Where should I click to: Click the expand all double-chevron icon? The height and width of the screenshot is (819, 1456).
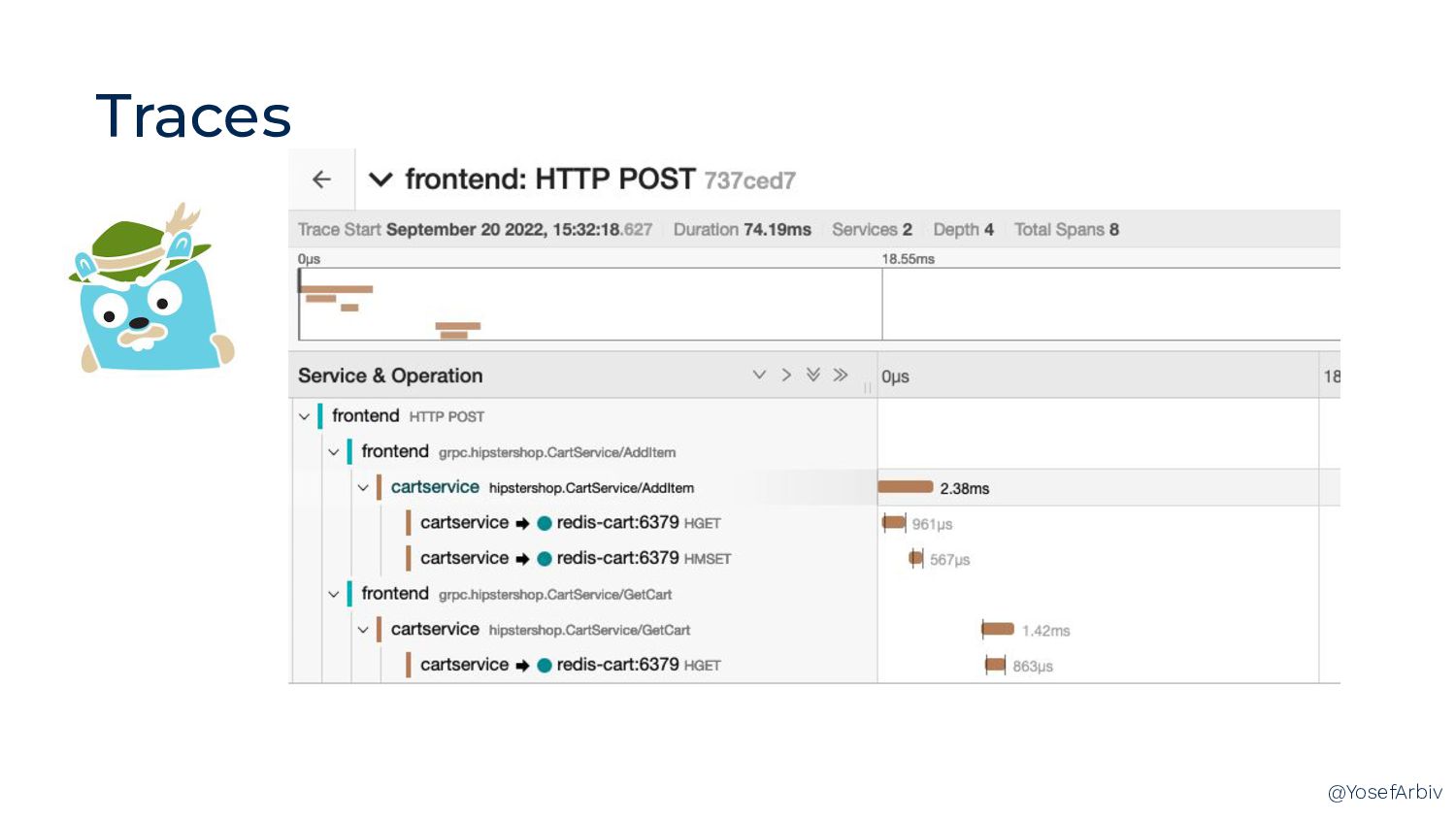[x=813, y=375]
